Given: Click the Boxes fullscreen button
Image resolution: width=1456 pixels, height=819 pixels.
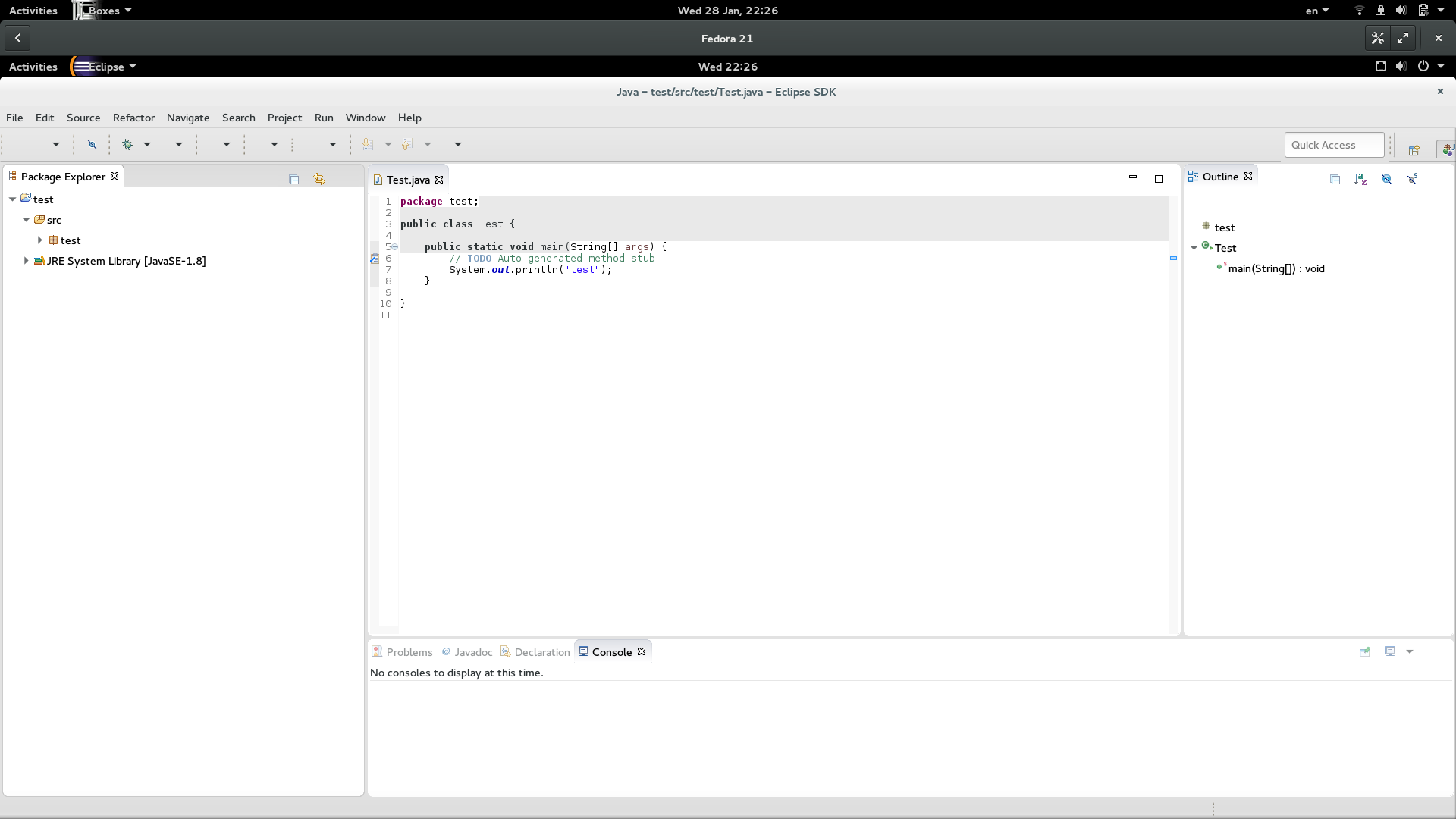Looking at the screenshot, I should [x=1403, y=38].
